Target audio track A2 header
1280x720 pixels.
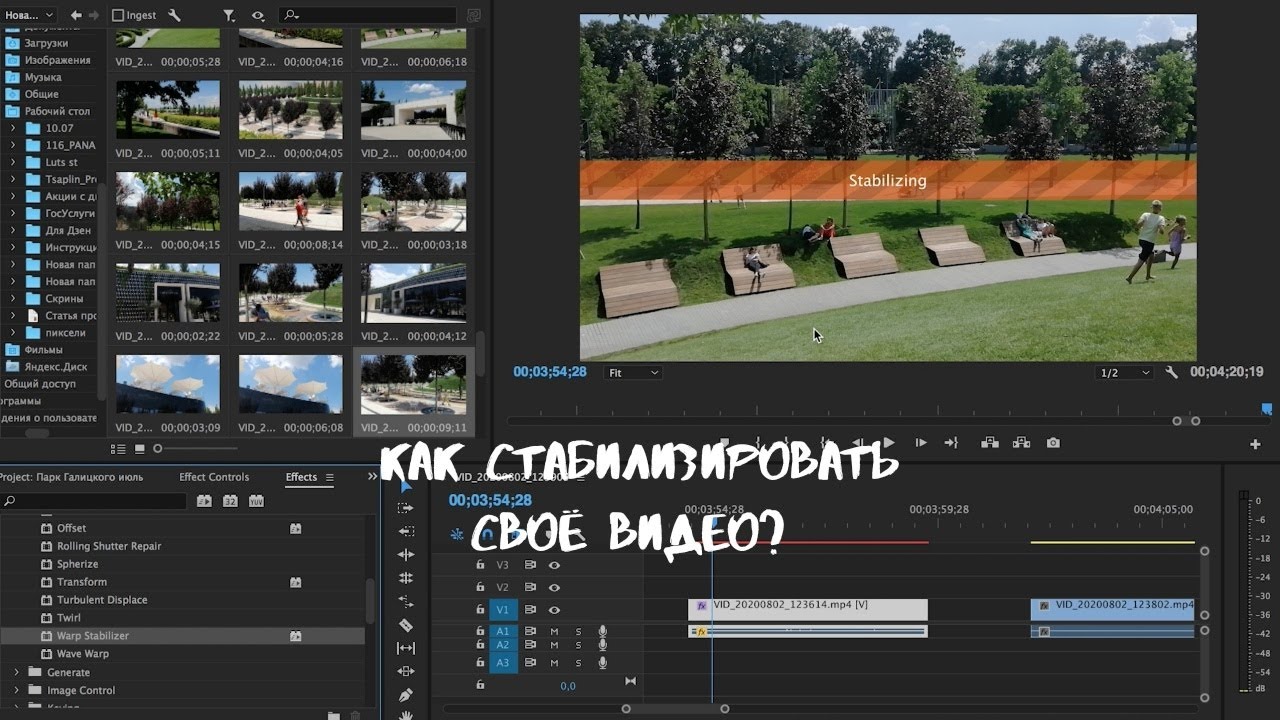click(x=503, y=645)
